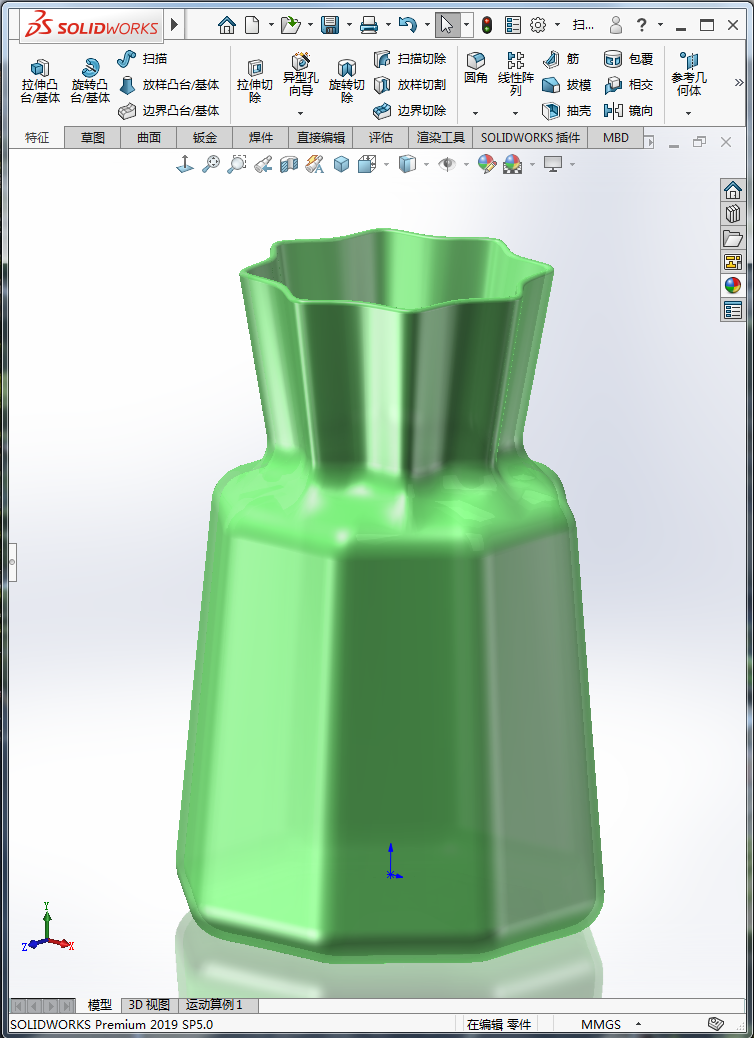Image resolution: width=754 pixels, height=1038 pixels.
Task: Select Boundary Cut (边界切除)
Action: (x=410, y=111)
